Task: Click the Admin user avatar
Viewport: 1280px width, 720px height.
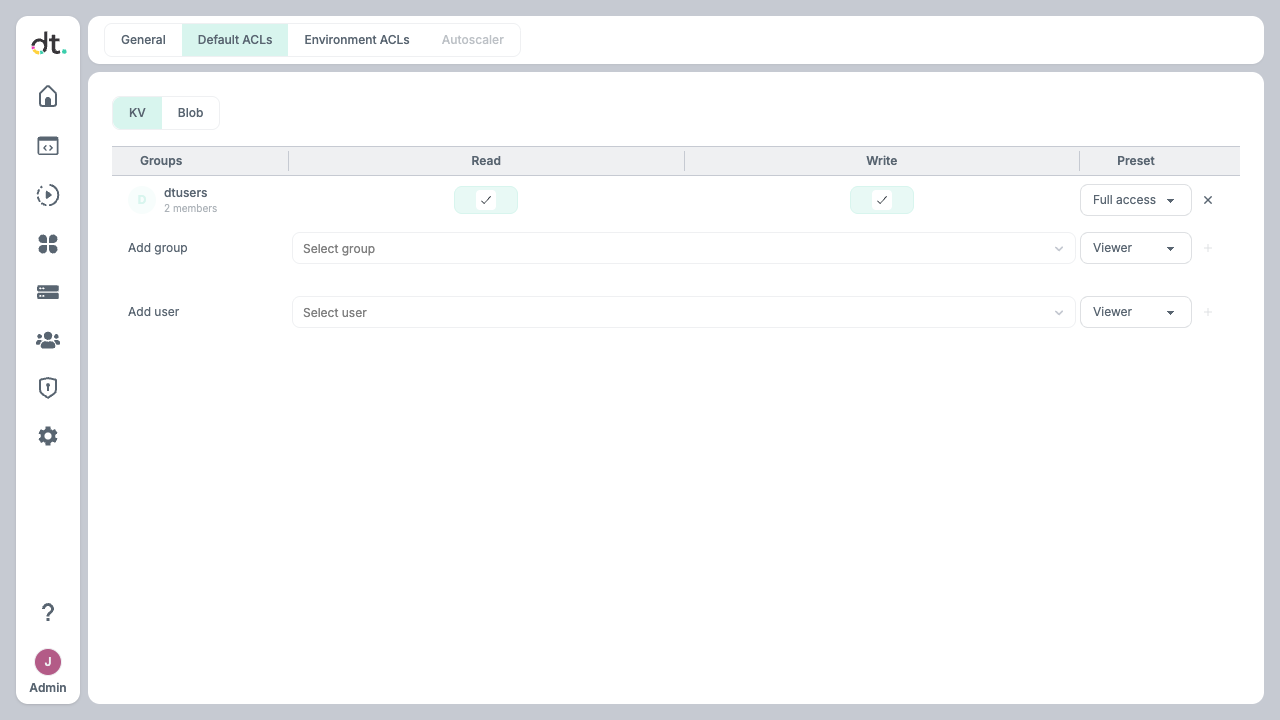Action: tap(48, 662)
